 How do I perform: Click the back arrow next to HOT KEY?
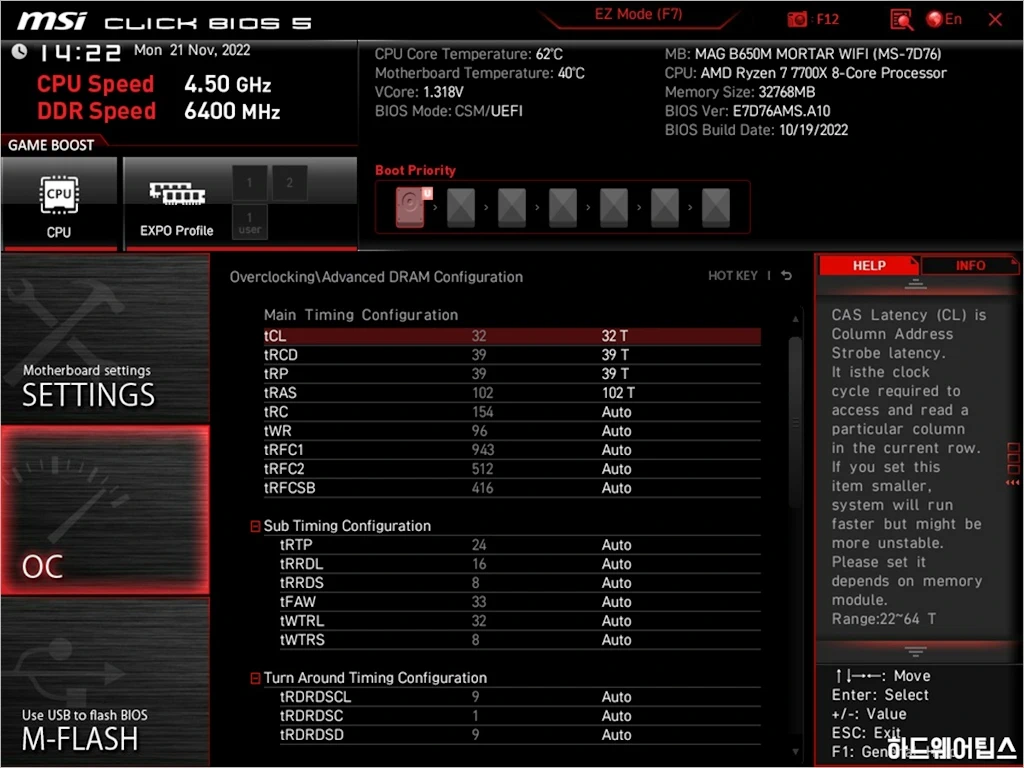[787, 276]
